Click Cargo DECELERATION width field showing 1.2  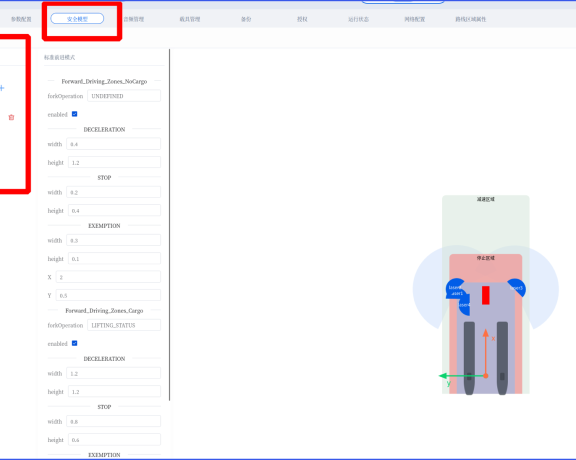click(x=114, y=373)
